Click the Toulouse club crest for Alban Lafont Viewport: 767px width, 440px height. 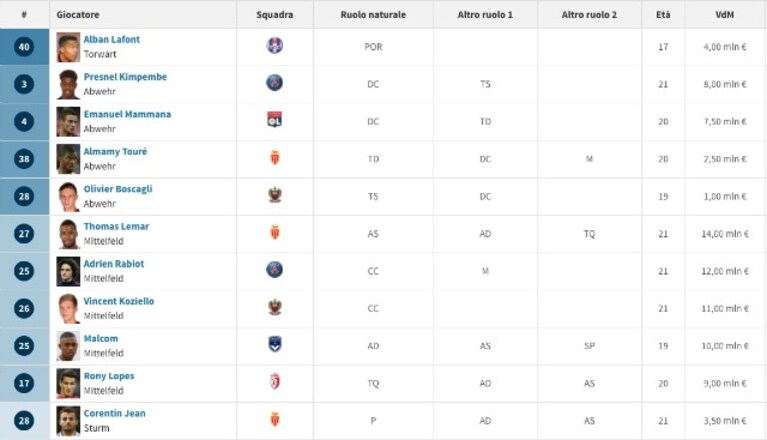(x=275, y=45)
